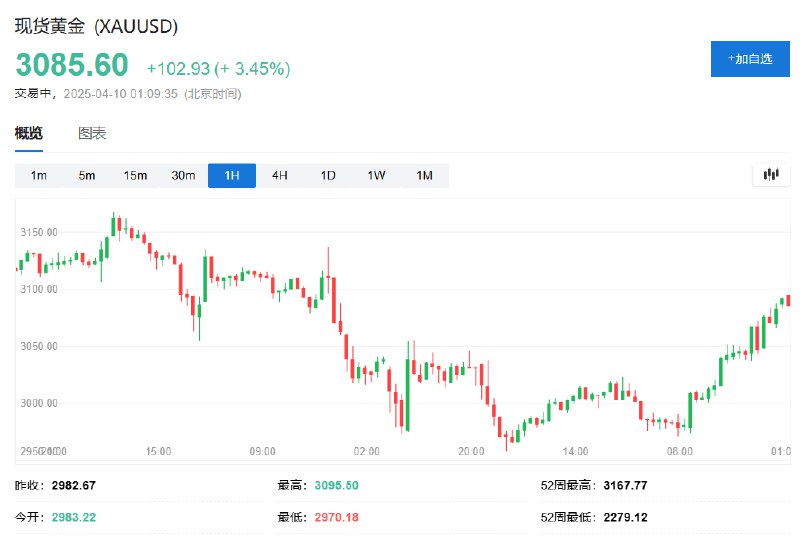Click the 今开 value 2983.22
The height and width of the screenshot is (543, 800).
[x=73, y=517]
